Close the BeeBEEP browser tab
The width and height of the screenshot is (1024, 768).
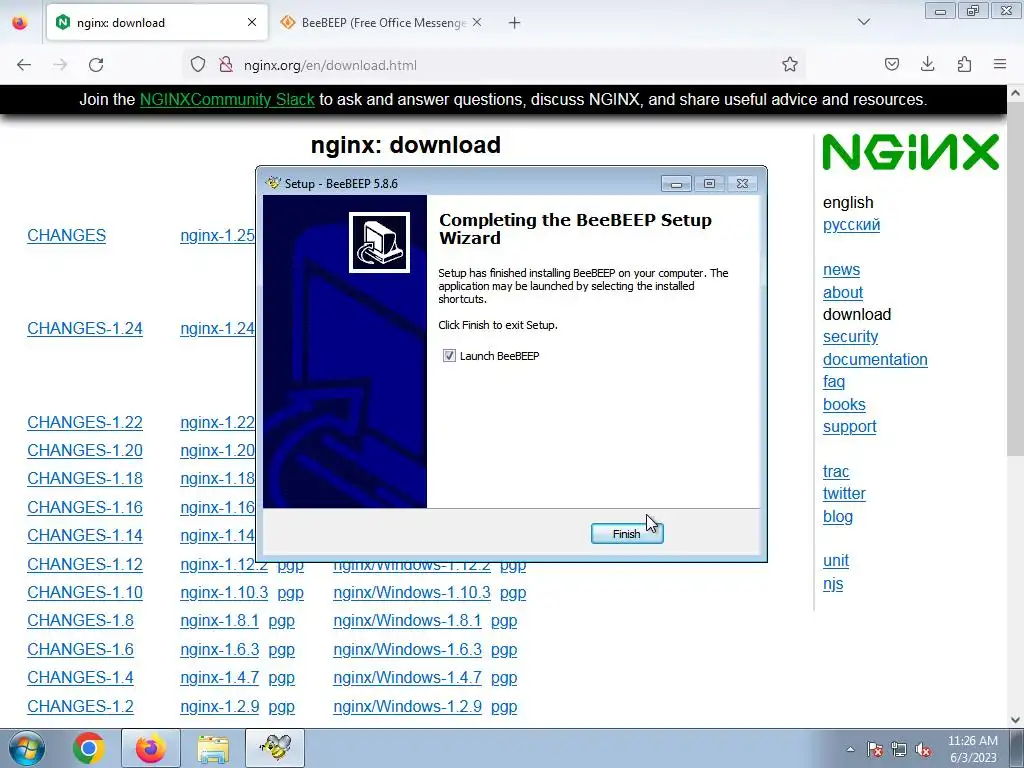click(x=477, y=23)
